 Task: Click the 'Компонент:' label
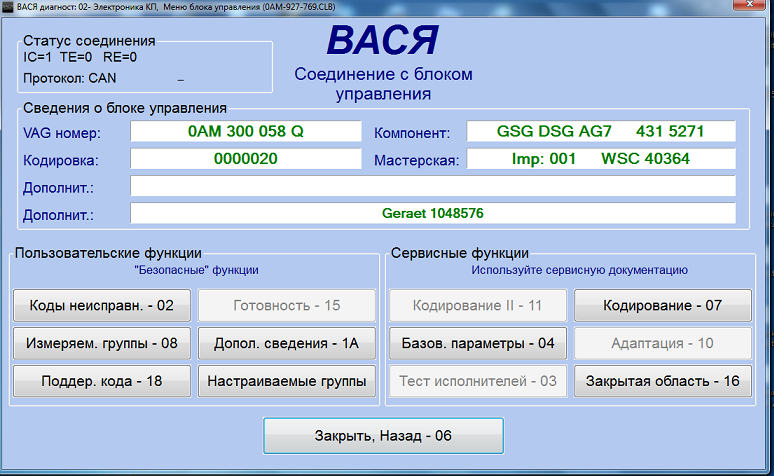412,133
